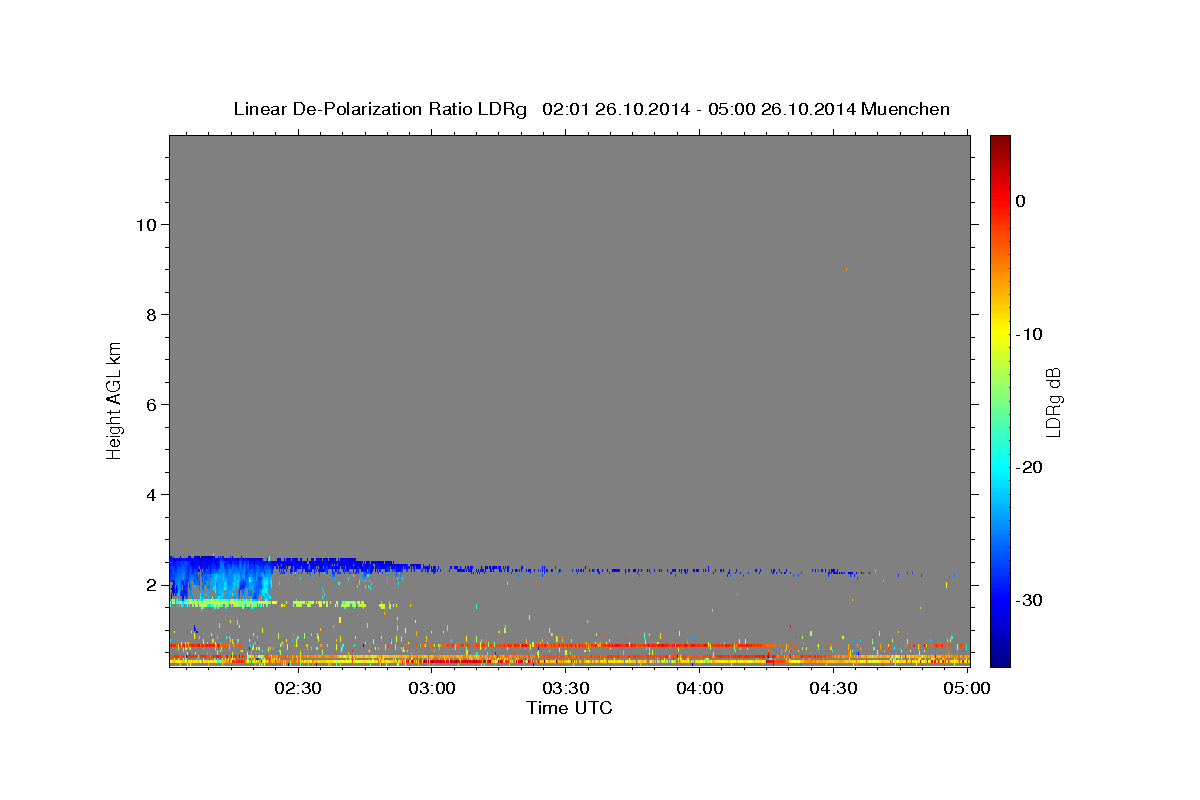Screen dimensions: 1200x800
Task: Click the height tick label 4
Action: [x=150, y=494]
